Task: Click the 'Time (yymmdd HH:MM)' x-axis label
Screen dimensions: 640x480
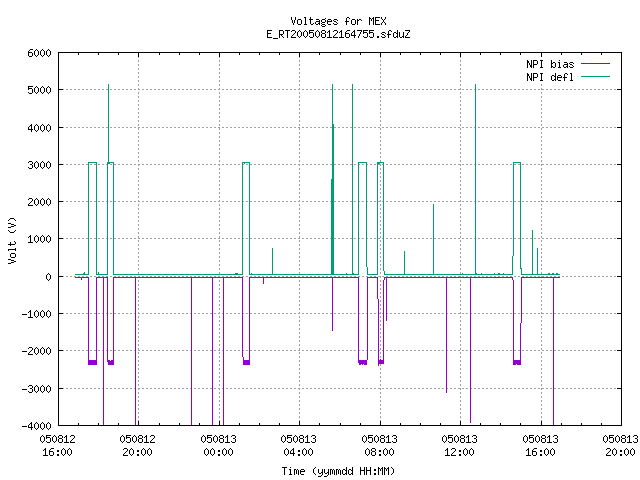Action: click(x=338, y=471)
